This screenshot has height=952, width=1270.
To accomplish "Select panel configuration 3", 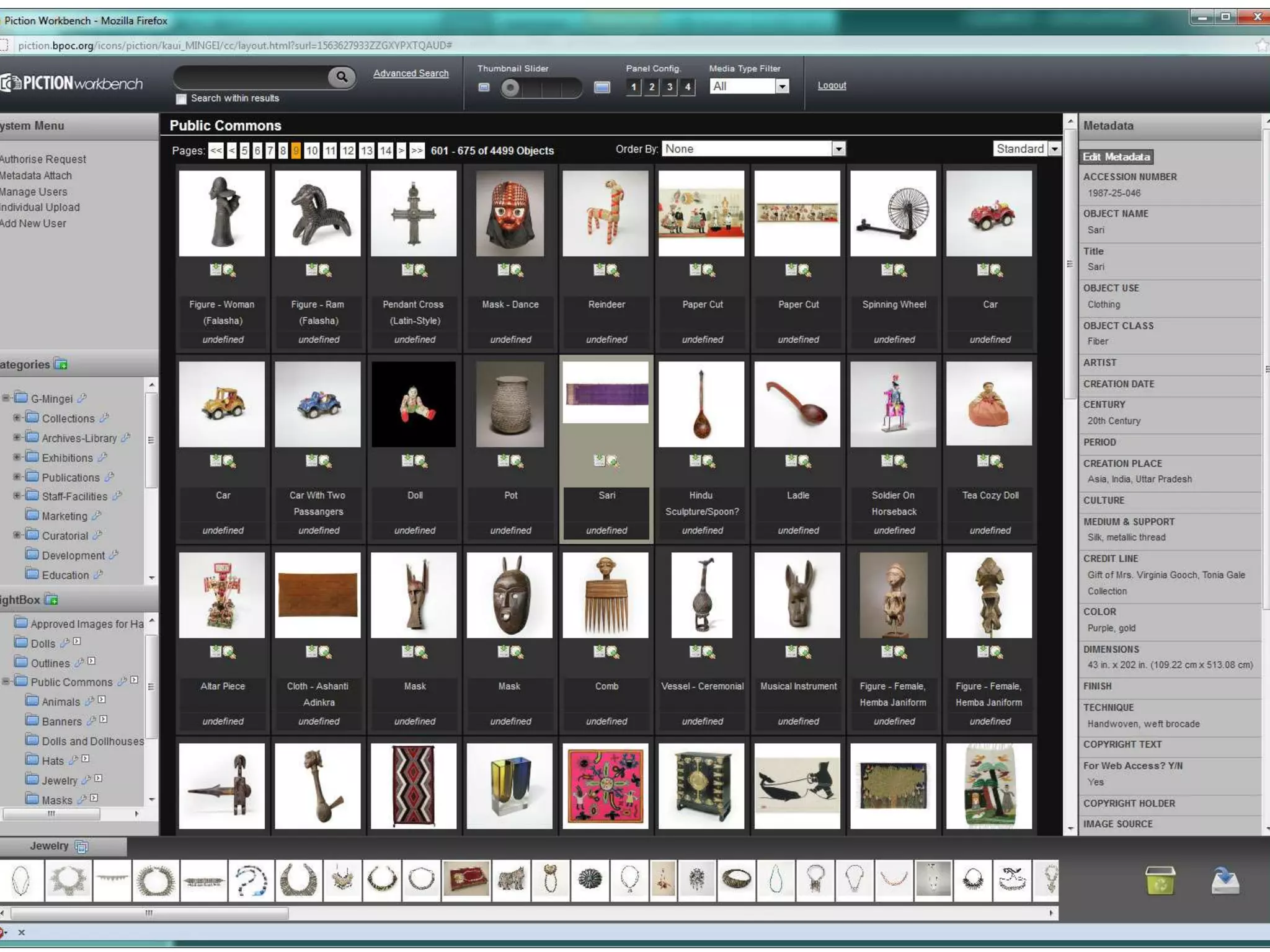I will coord(669,87).
